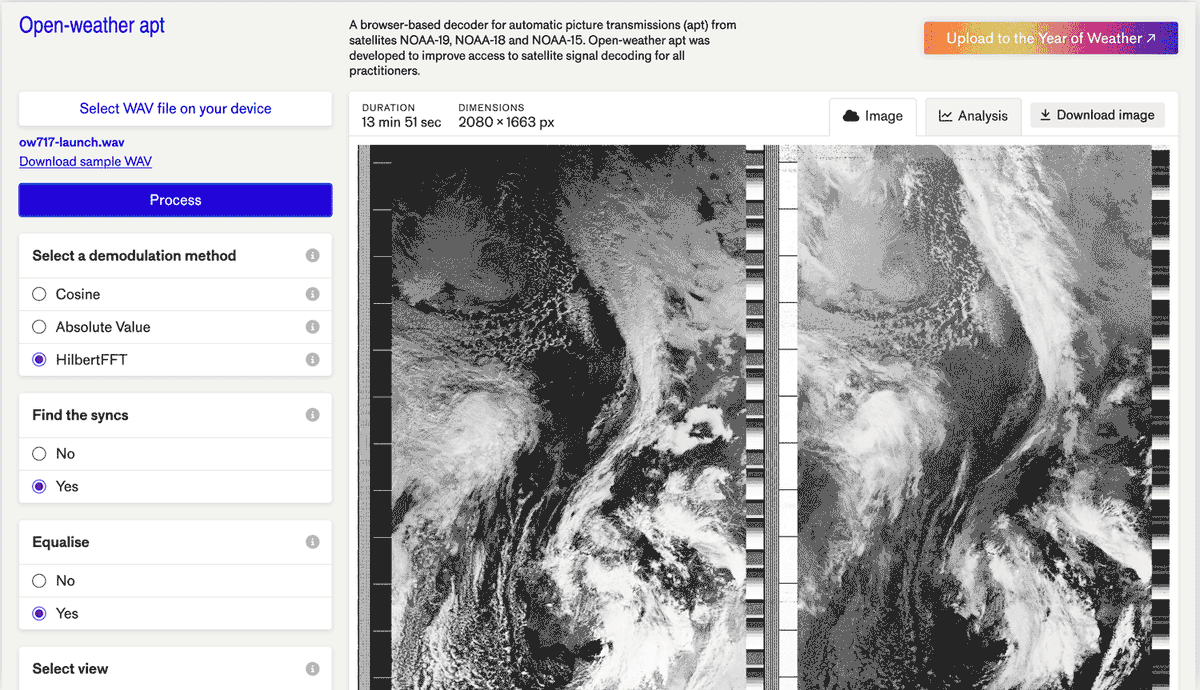Viewport: 1200px width, 690px height.
Task: Click the decoded satellite image
Action: (764, 417)
